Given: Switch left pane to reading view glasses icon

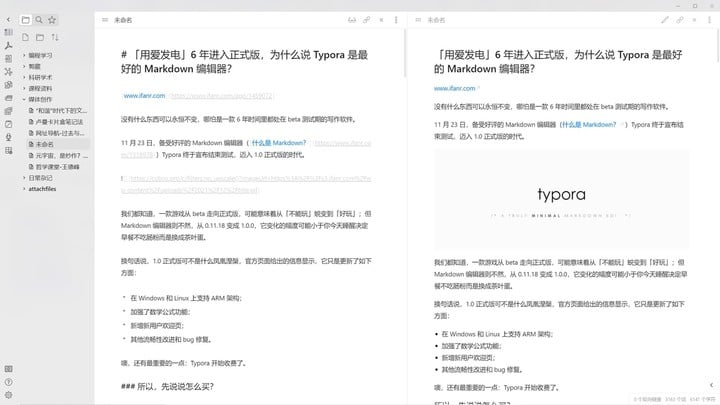Looking at the screenshot, I should [x=352, y=20].
